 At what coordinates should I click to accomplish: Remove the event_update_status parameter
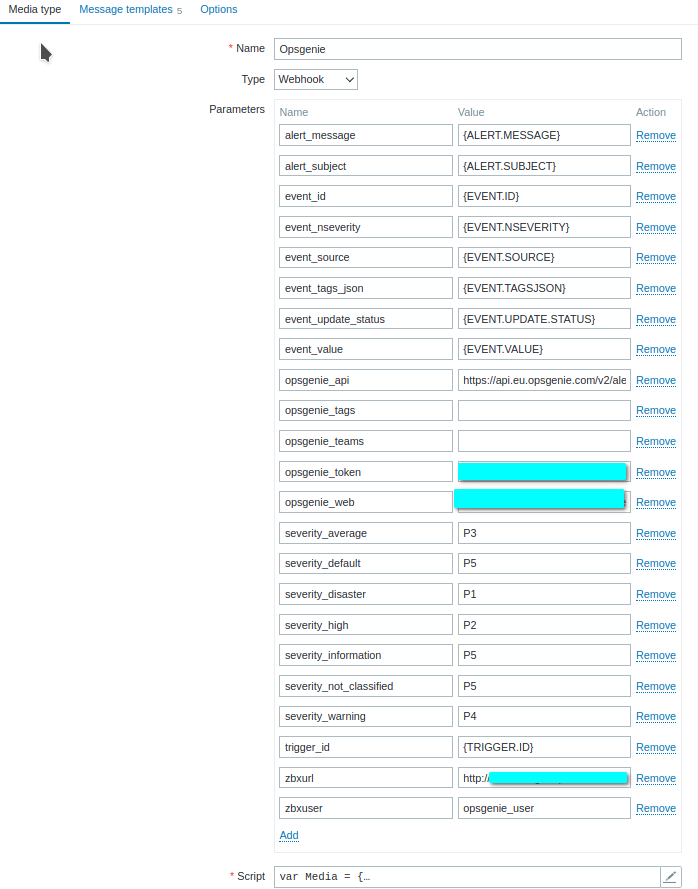655,319
